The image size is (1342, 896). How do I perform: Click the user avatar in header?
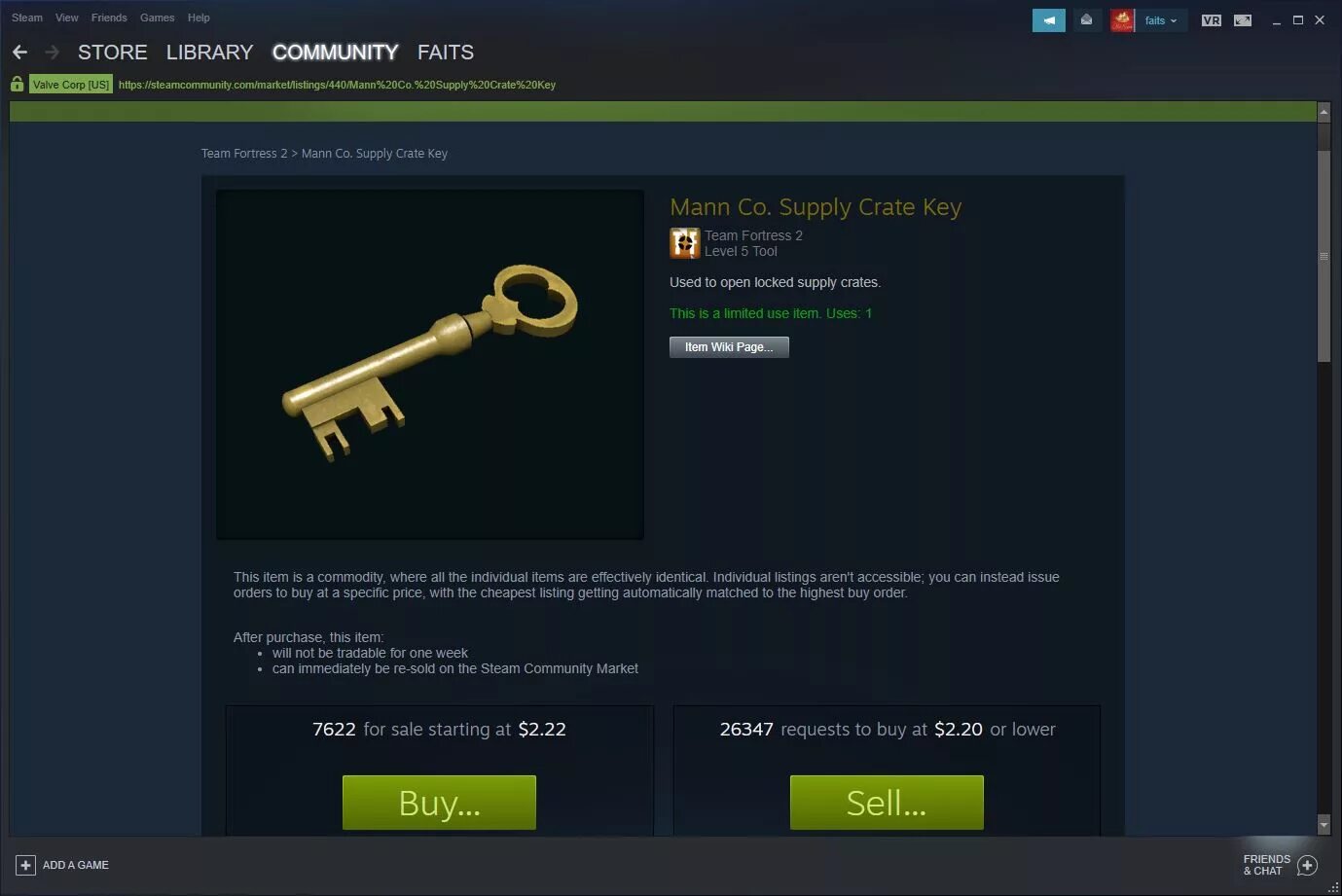(1122, 20)
